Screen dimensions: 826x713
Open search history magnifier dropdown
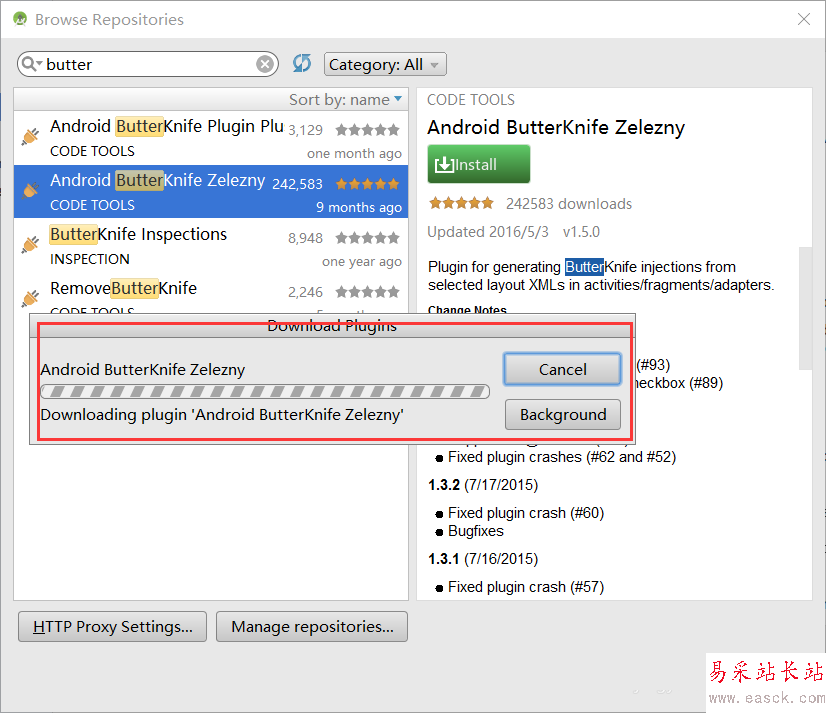pos(32,64)
